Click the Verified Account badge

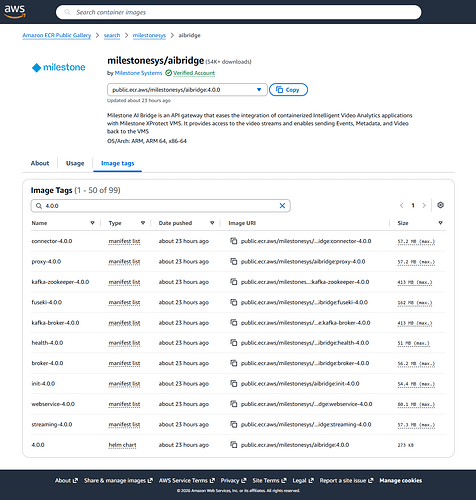point(190,73)
